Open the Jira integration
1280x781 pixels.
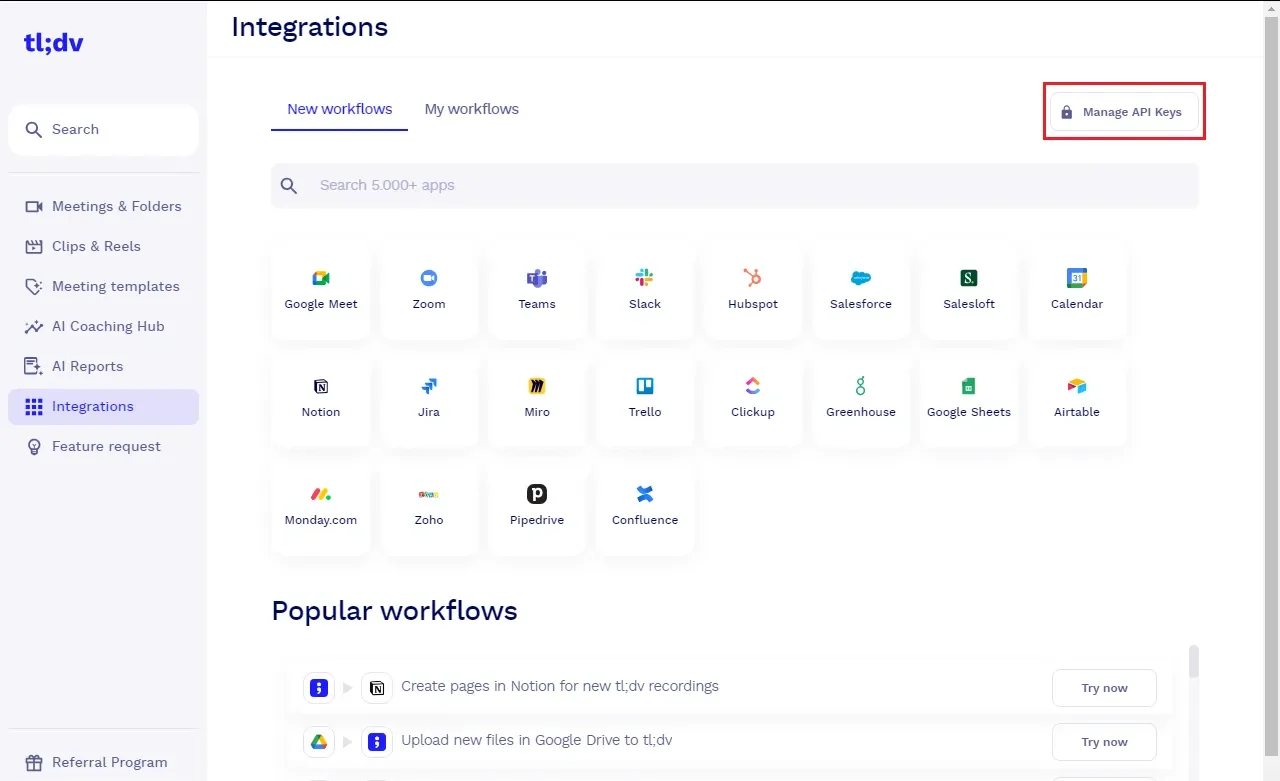[x=429, y=398]
